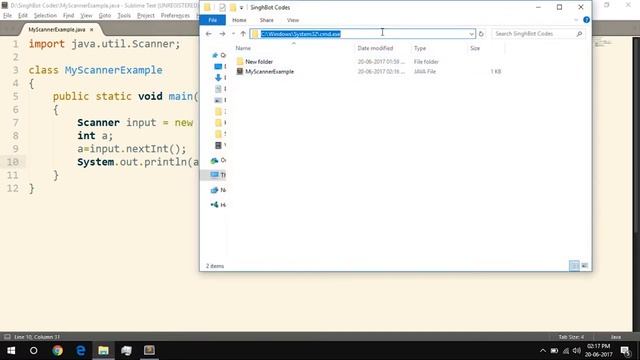
Task: Refresh the SinghBot Codes folder view
Action: [x=481, y=34]
